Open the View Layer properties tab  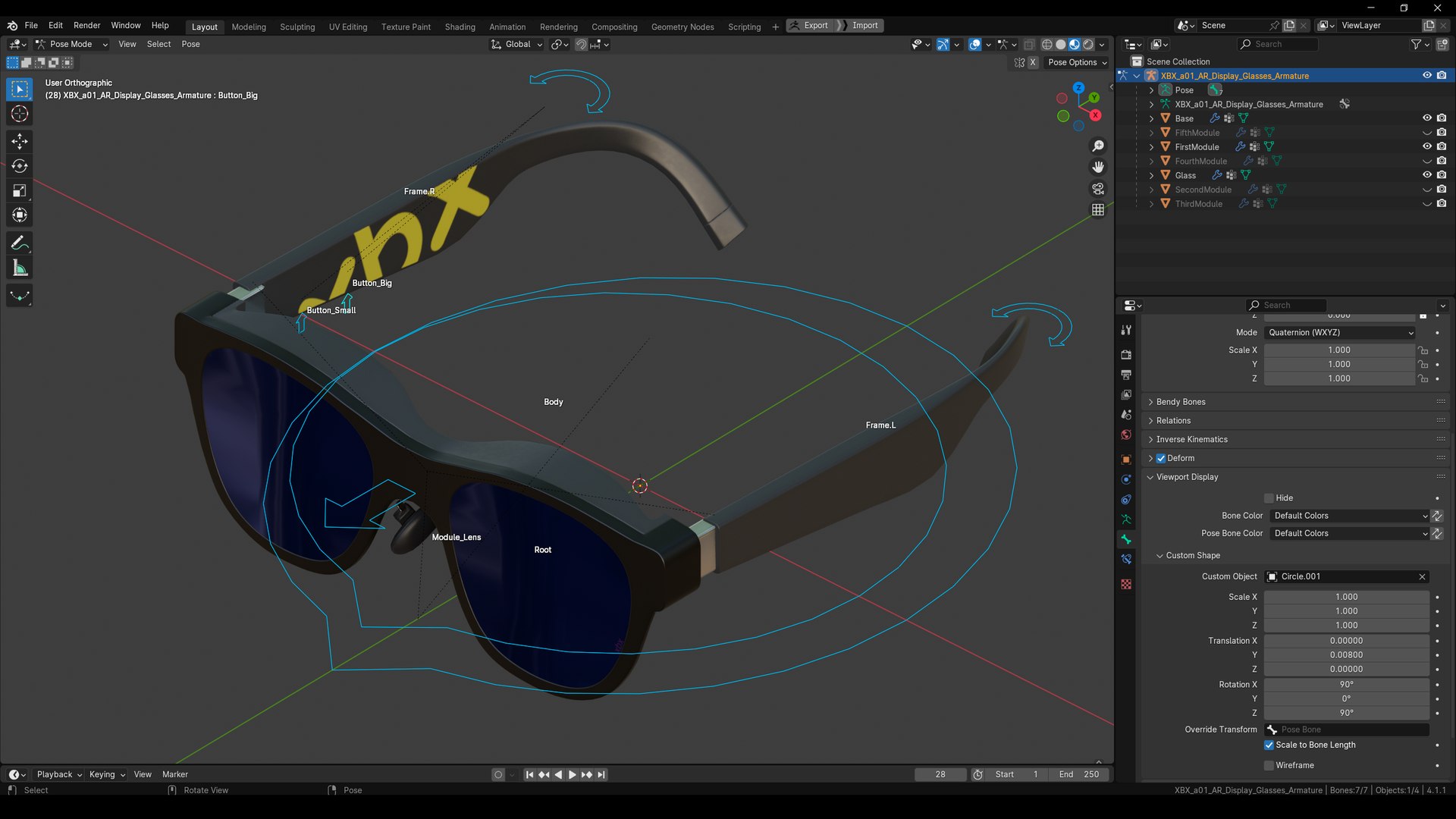(1126, 394)
